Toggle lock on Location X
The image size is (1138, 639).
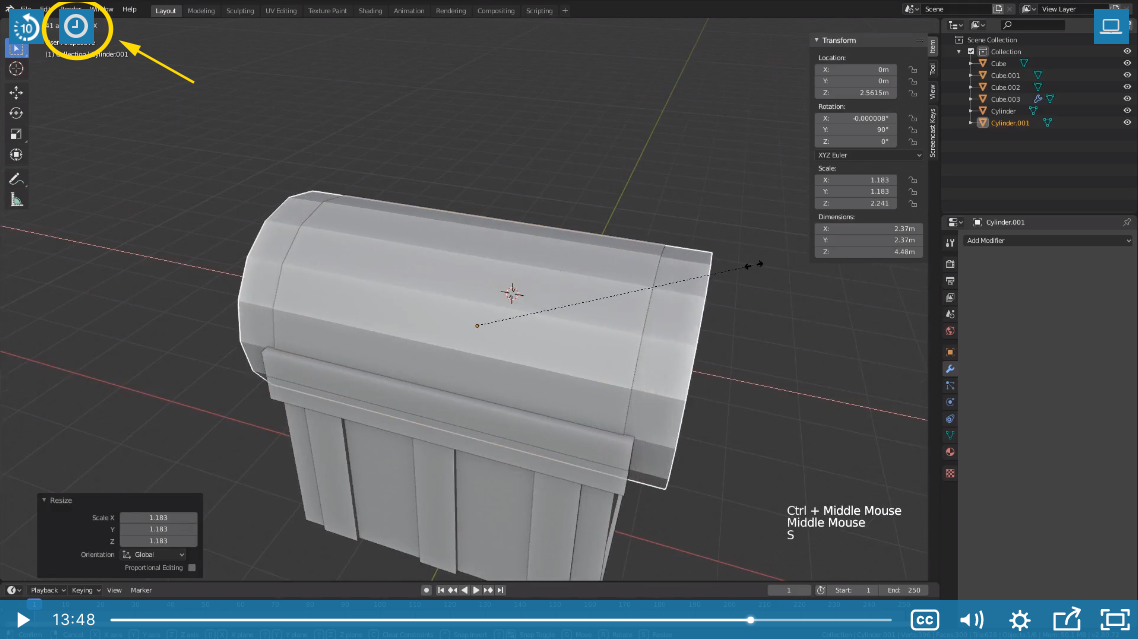(913, 70)
